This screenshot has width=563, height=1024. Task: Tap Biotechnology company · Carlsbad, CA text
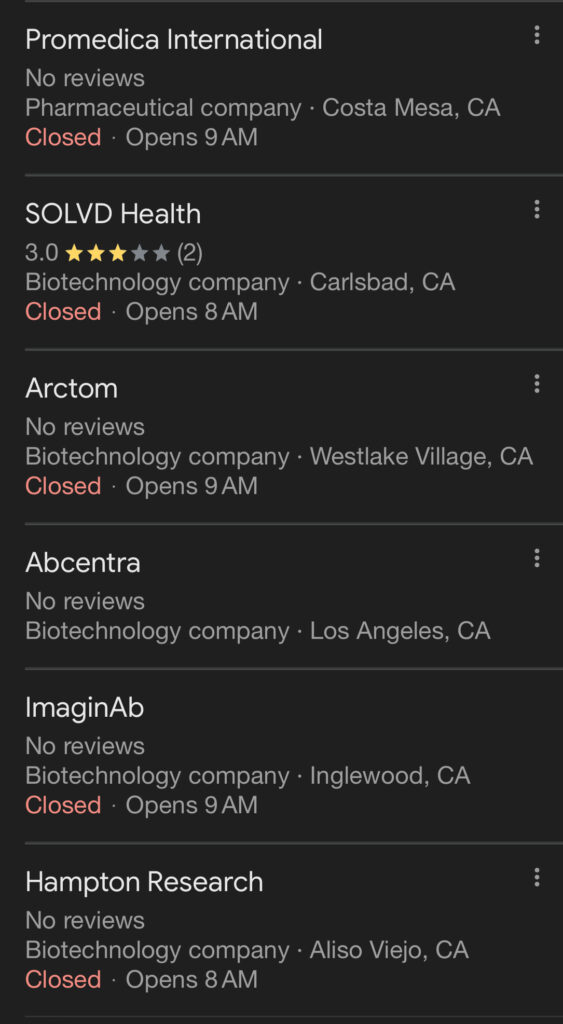(240, 282)
